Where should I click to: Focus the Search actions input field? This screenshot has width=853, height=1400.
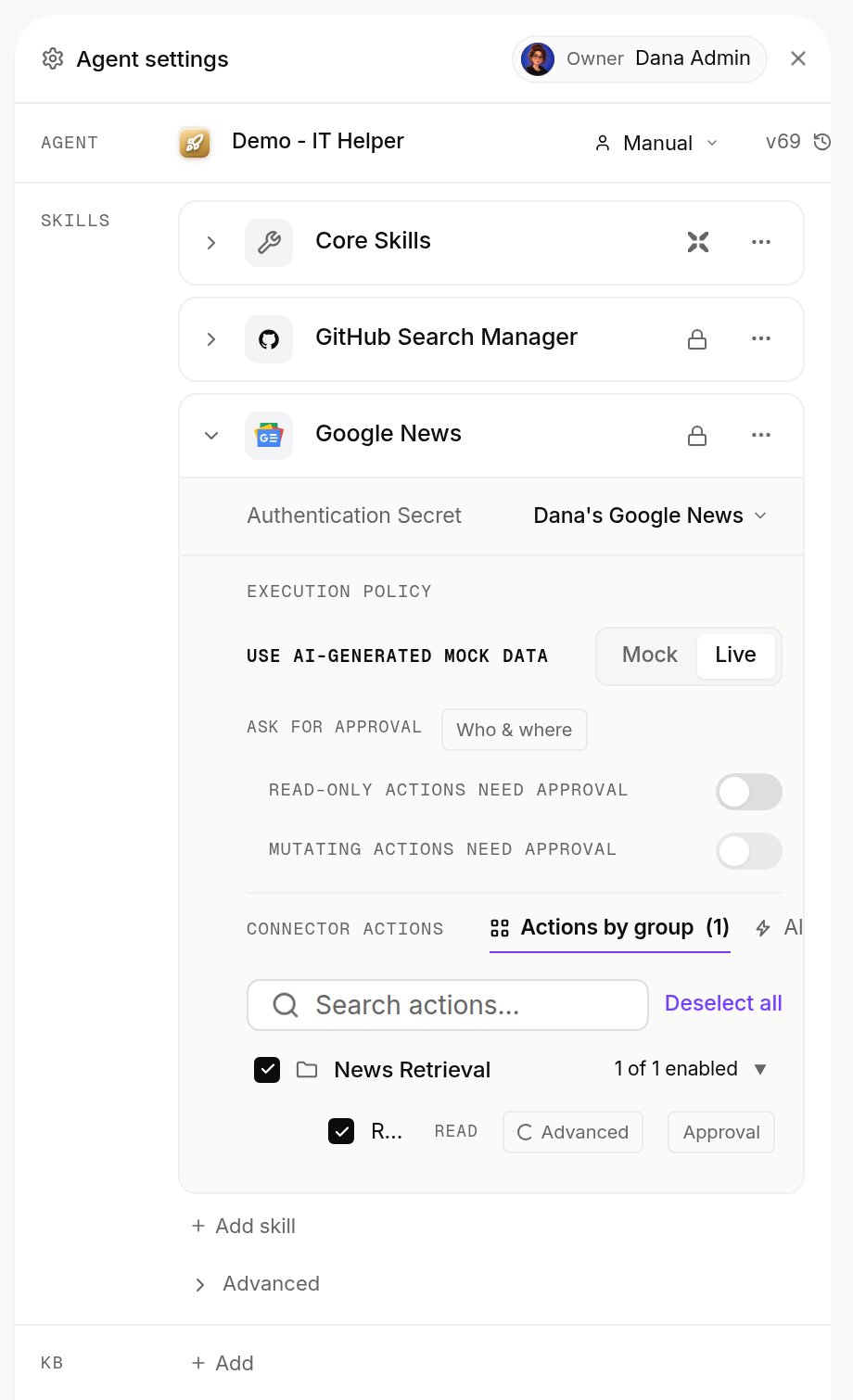(448, 1005)
